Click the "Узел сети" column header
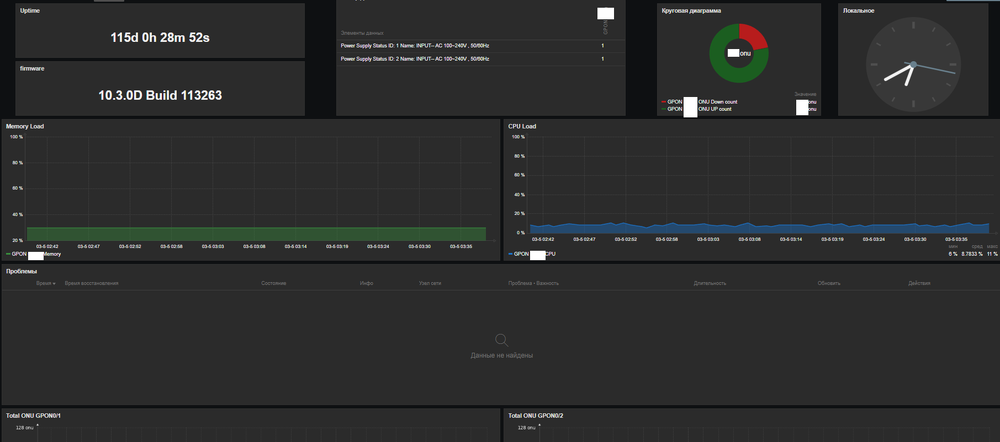 point(430,283)
